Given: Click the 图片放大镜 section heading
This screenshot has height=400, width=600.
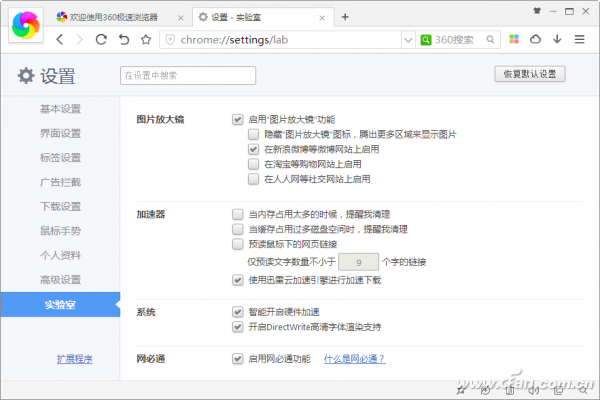Looking at the screenshot, I should click(160, 119).
